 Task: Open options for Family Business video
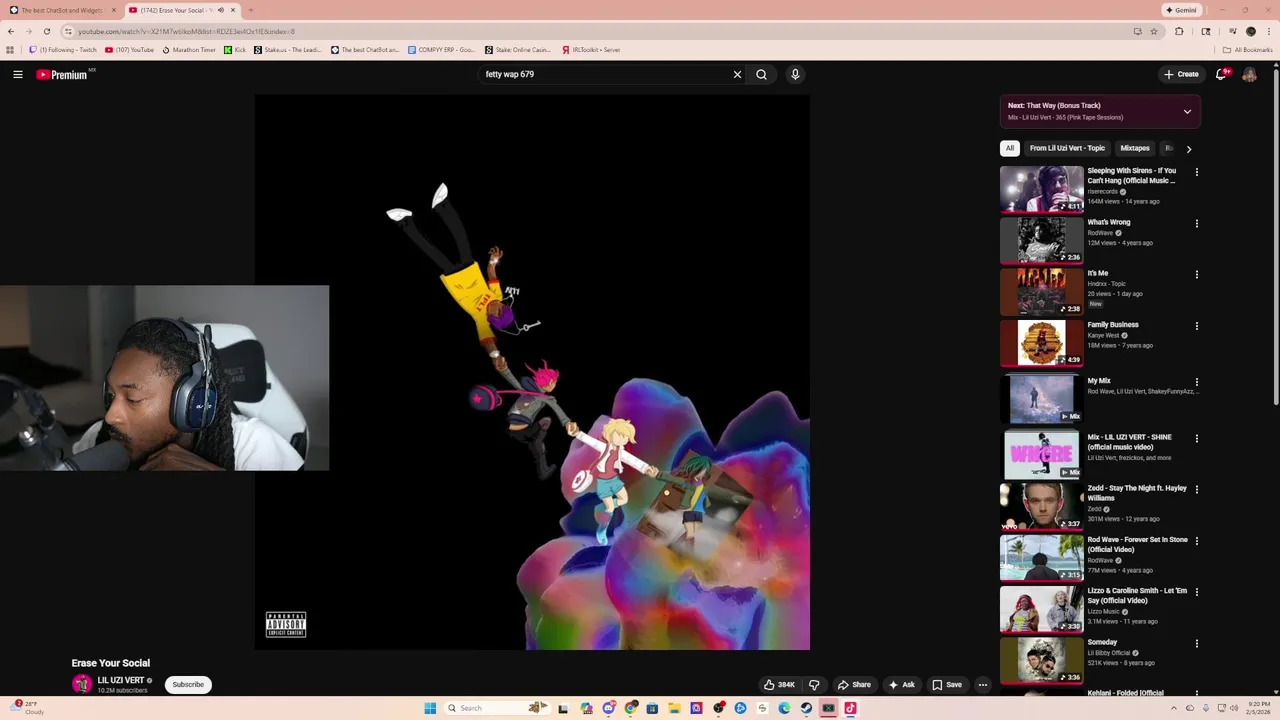pos(1196,326)
